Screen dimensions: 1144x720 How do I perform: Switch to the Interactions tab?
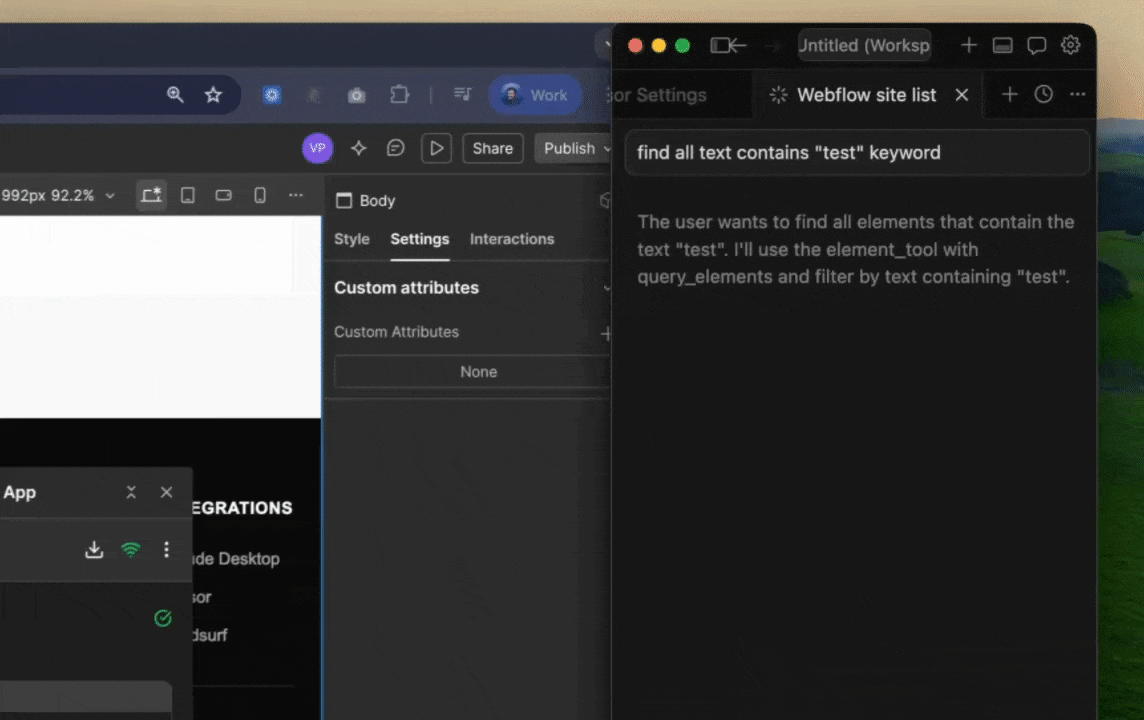pyautogui.click(x=511, y=239)
